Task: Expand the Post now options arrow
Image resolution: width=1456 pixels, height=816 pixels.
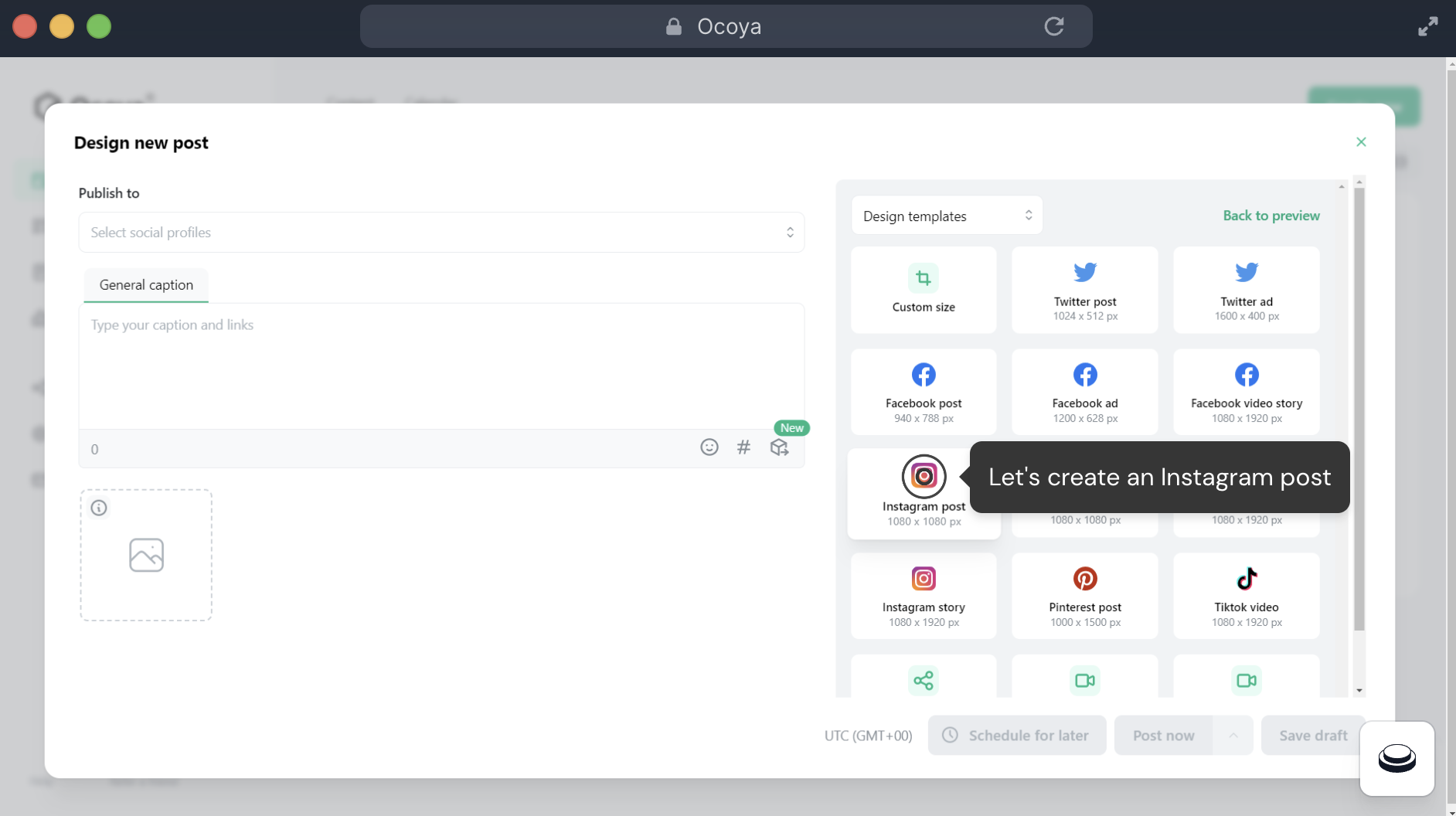Action: 1233,736
